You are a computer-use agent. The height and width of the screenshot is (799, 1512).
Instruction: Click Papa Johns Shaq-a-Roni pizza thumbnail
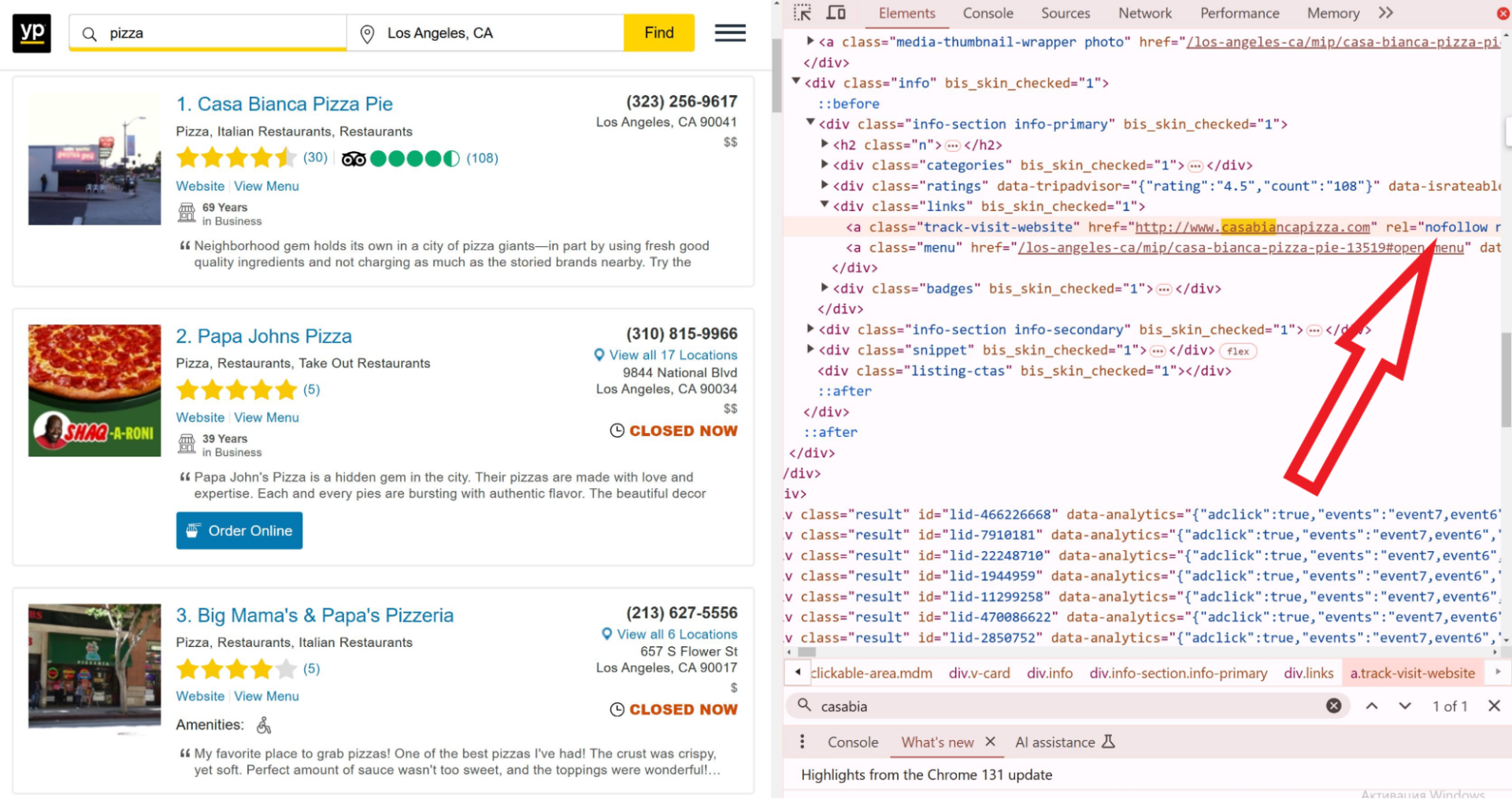pos(94,390)
